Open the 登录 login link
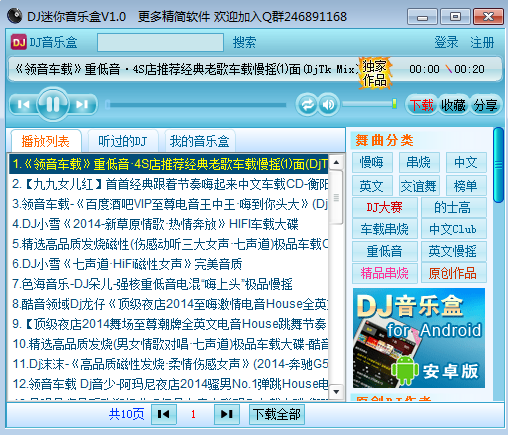This screenshot has height=435, width=508. click(x=446, y=42)
